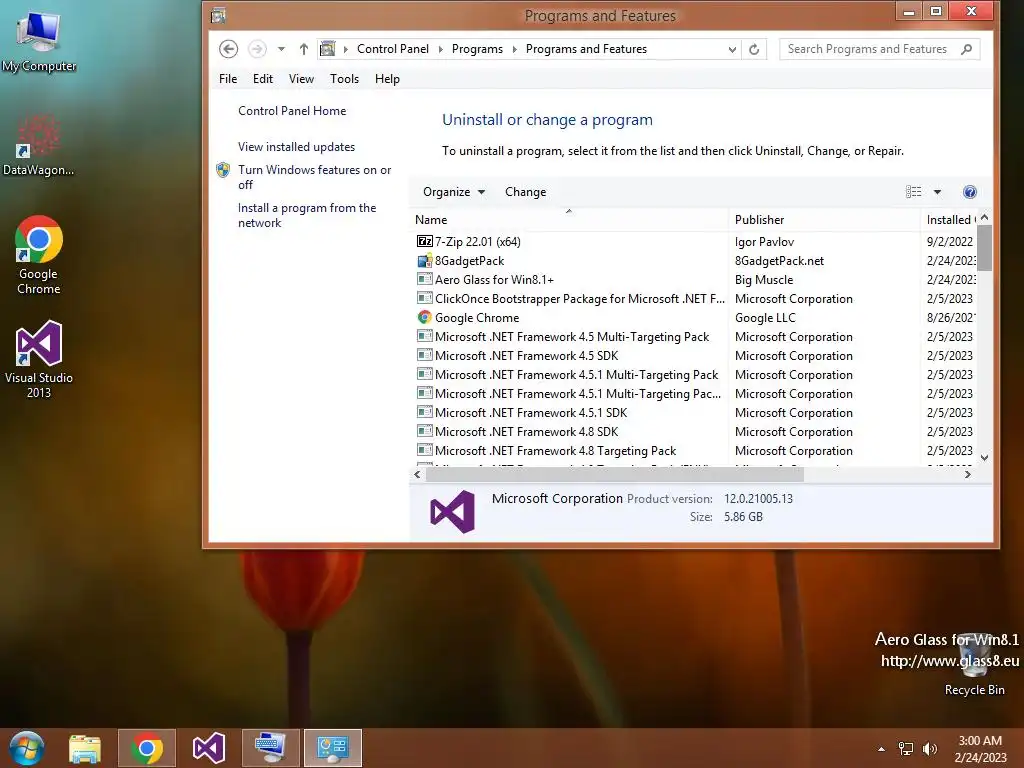Open the volume tray icon

pos(929,749)
